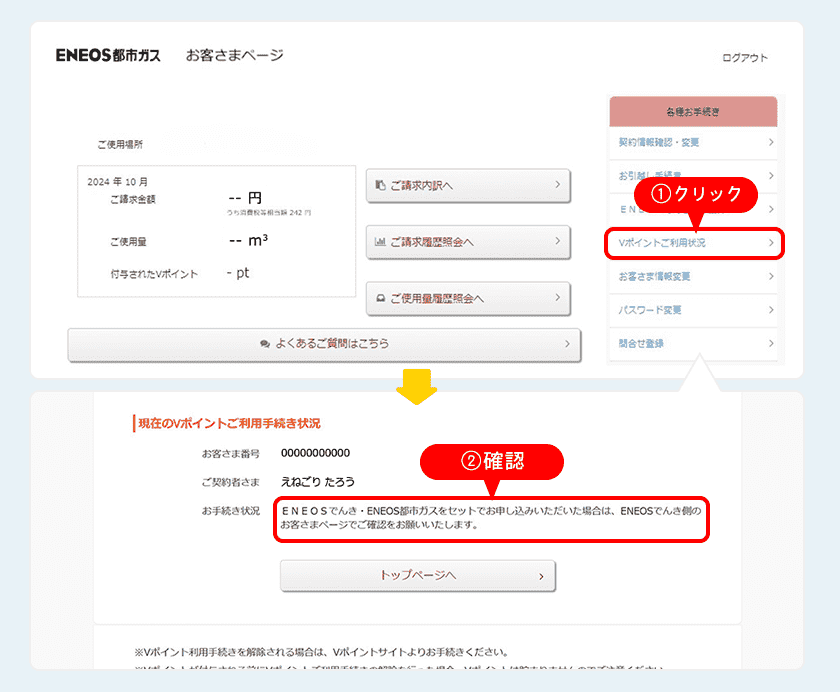Click the -- m³ usage value
Screen dimensions: 840x692
point(248,240)
